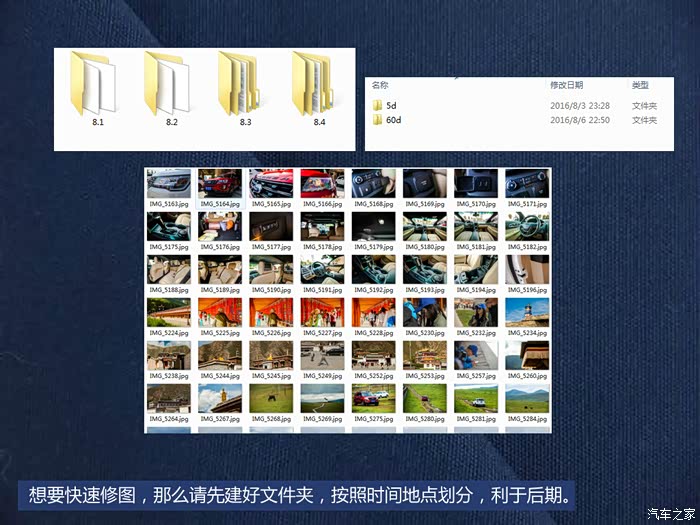Viewport: 700px width, 525px height.
Task: Click the IMG_5193.jpg thumbnail
Action: click(425, 270)
